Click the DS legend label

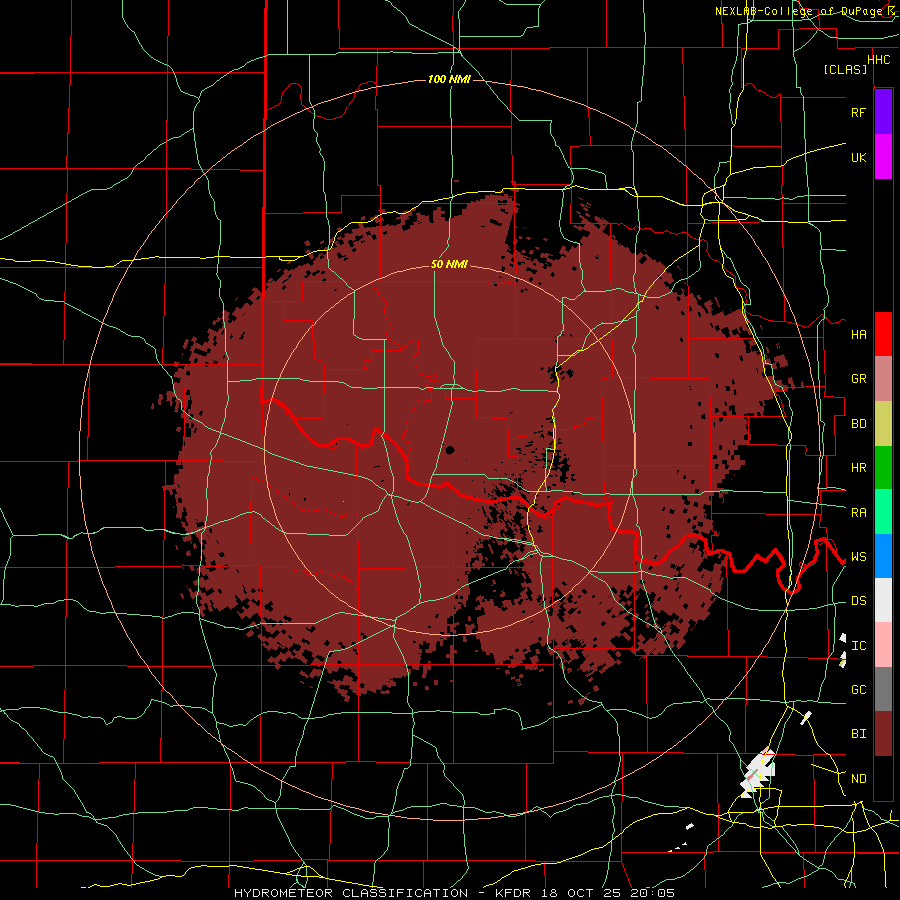[858, 601]
